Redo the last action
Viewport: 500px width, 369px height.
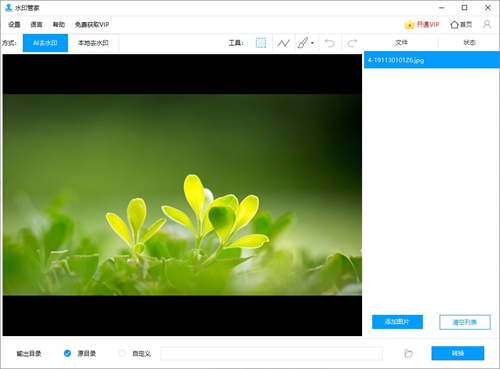(x=352, y=43)
